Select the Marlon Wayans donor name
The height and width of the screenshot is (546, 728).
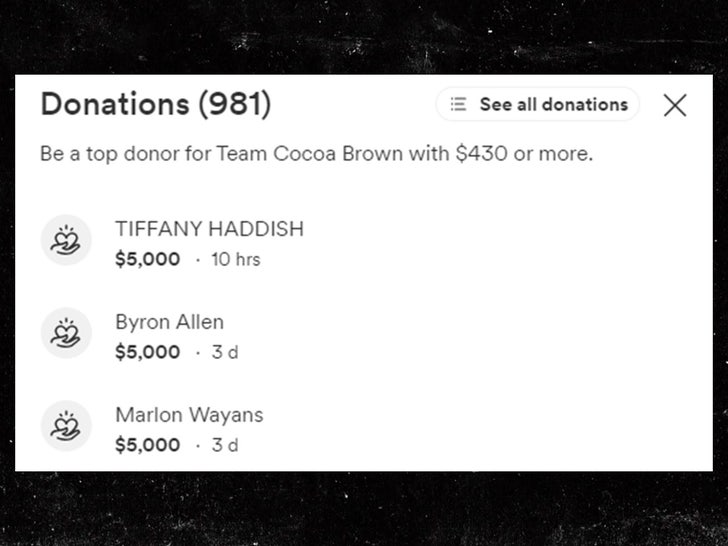tap(189, 415)
